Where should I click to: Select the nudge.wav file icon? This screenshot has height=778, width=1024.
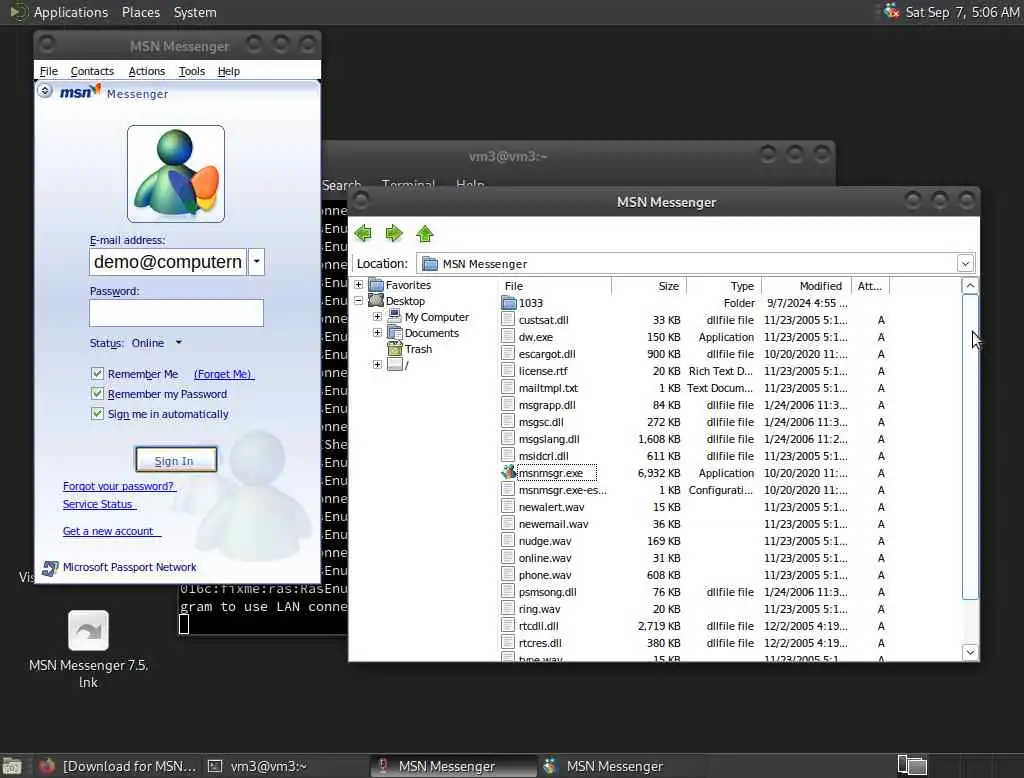click(508, 540)
